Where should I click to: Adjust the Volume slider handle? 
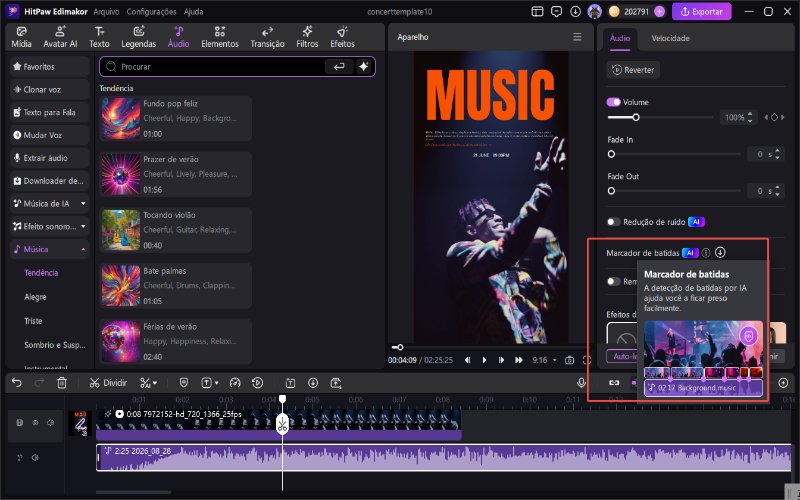[x=636, y=117]
